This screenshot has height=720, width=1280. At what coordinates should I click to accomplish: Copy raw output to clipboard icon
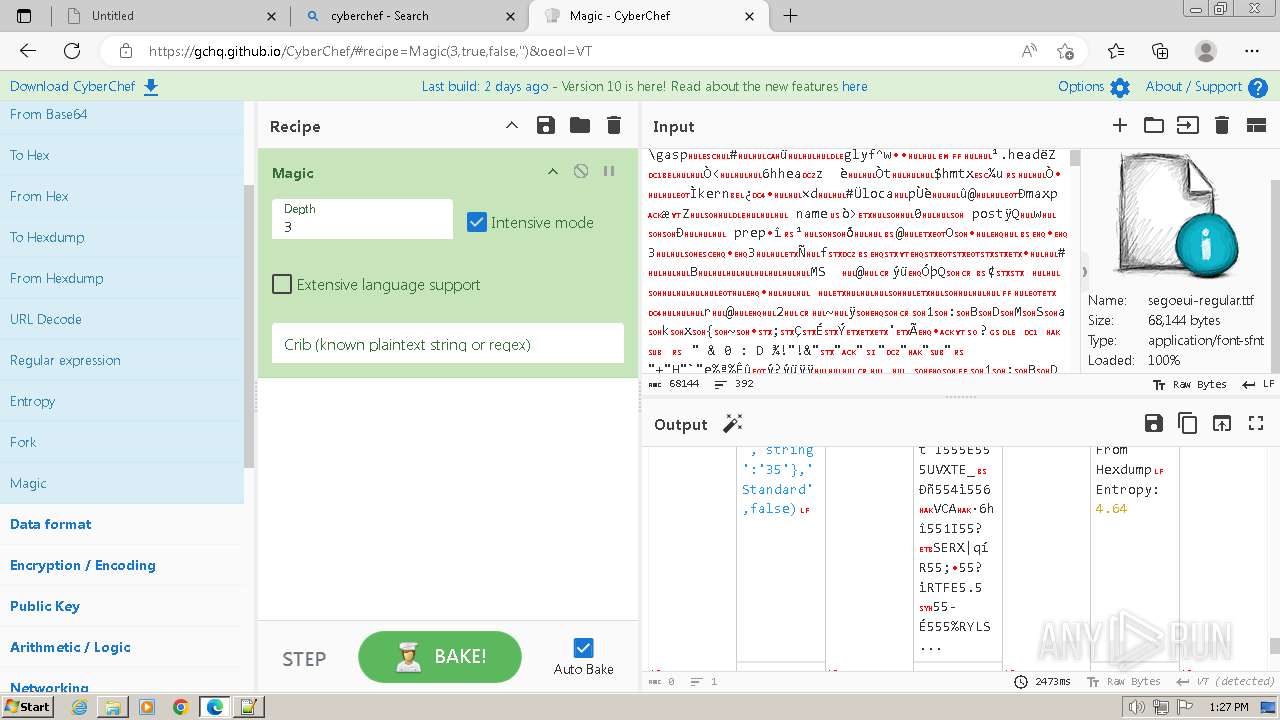click(1188, 423)
